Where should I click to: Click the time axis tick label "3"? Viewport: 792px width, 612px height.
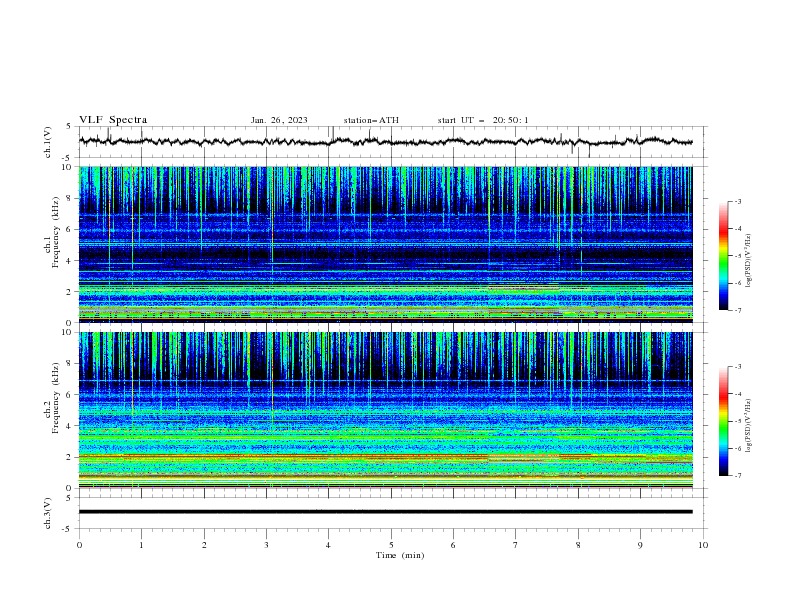pos(267,545)
